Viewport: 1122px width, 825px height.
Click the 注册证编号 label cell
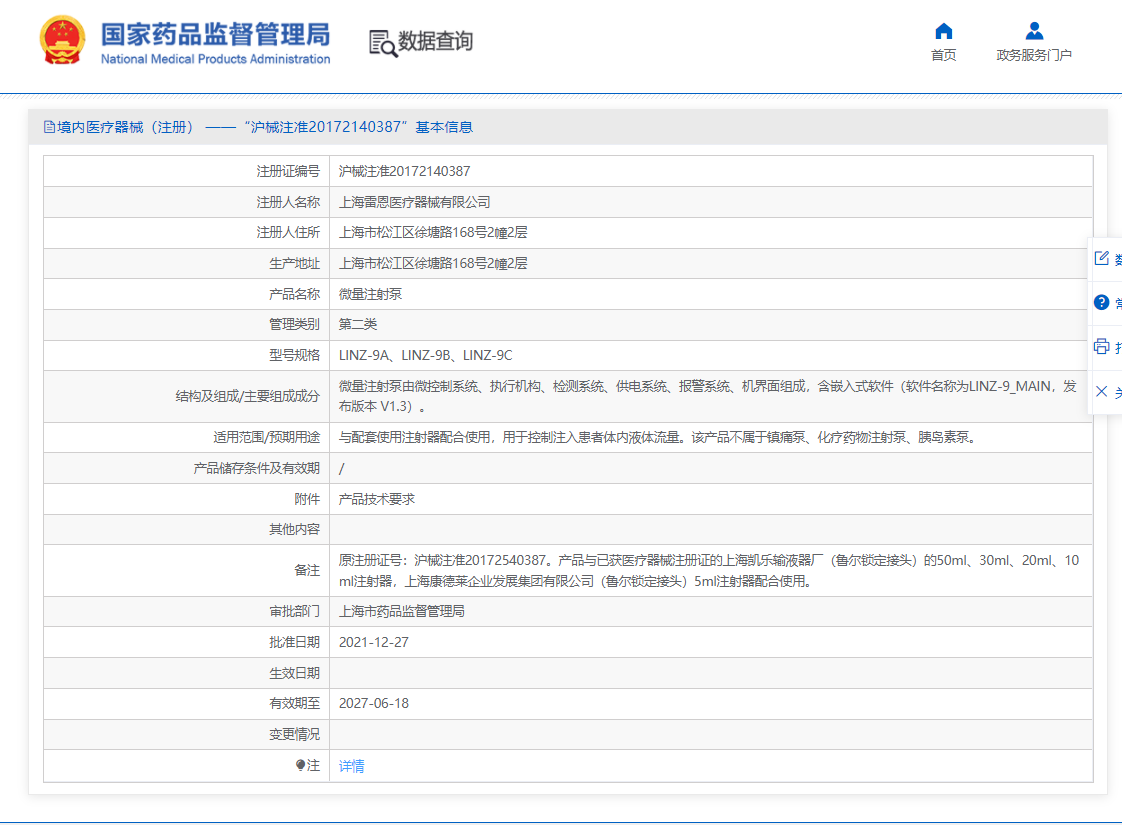[x=187, y=171]
